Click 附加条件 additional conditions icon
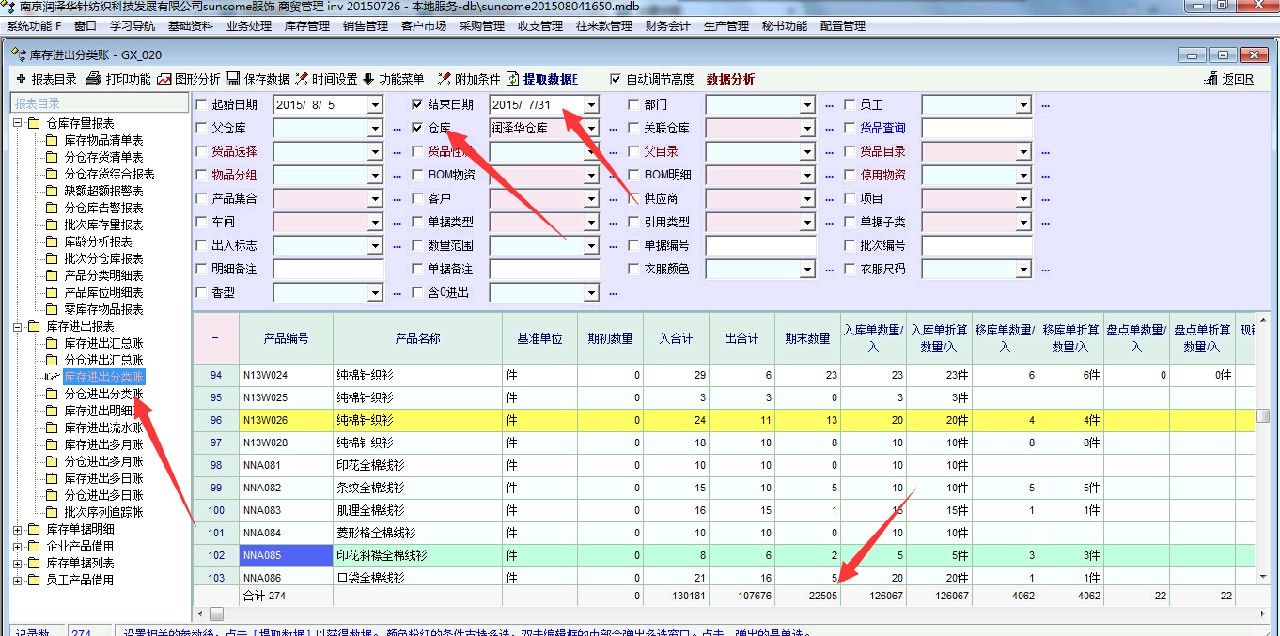1280x636 pixels. 444,79
